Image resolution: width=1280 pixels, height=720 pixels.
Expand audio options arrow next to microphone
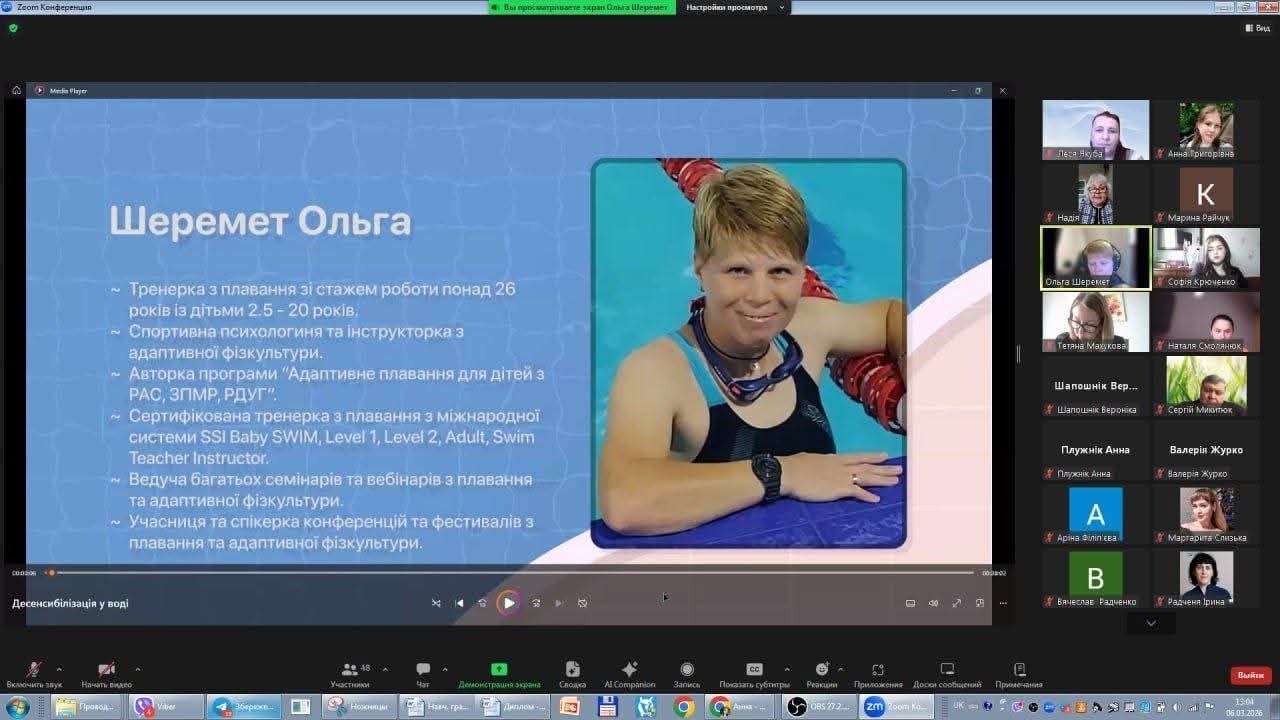[59, 669]
